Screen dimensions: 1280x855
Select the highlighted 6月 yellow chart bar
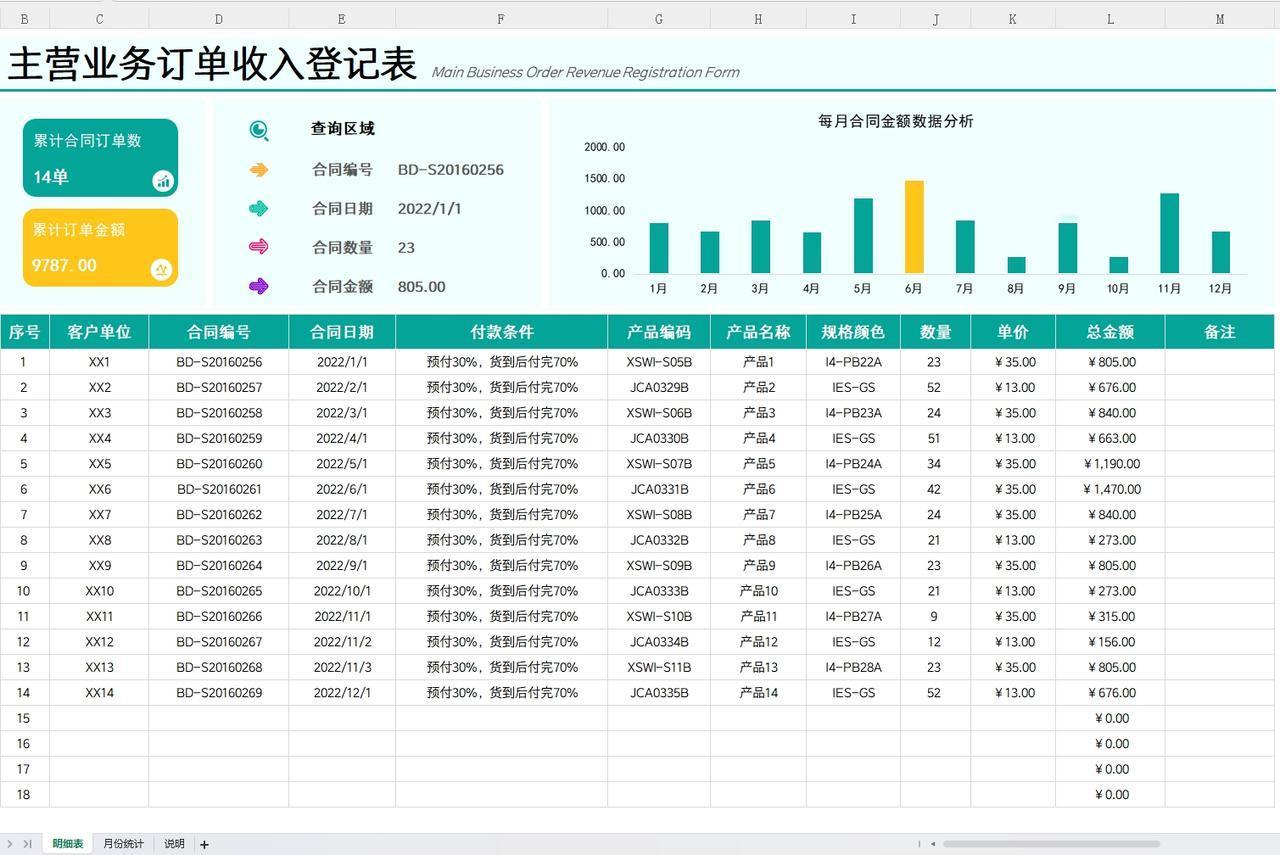click(914, 227)
